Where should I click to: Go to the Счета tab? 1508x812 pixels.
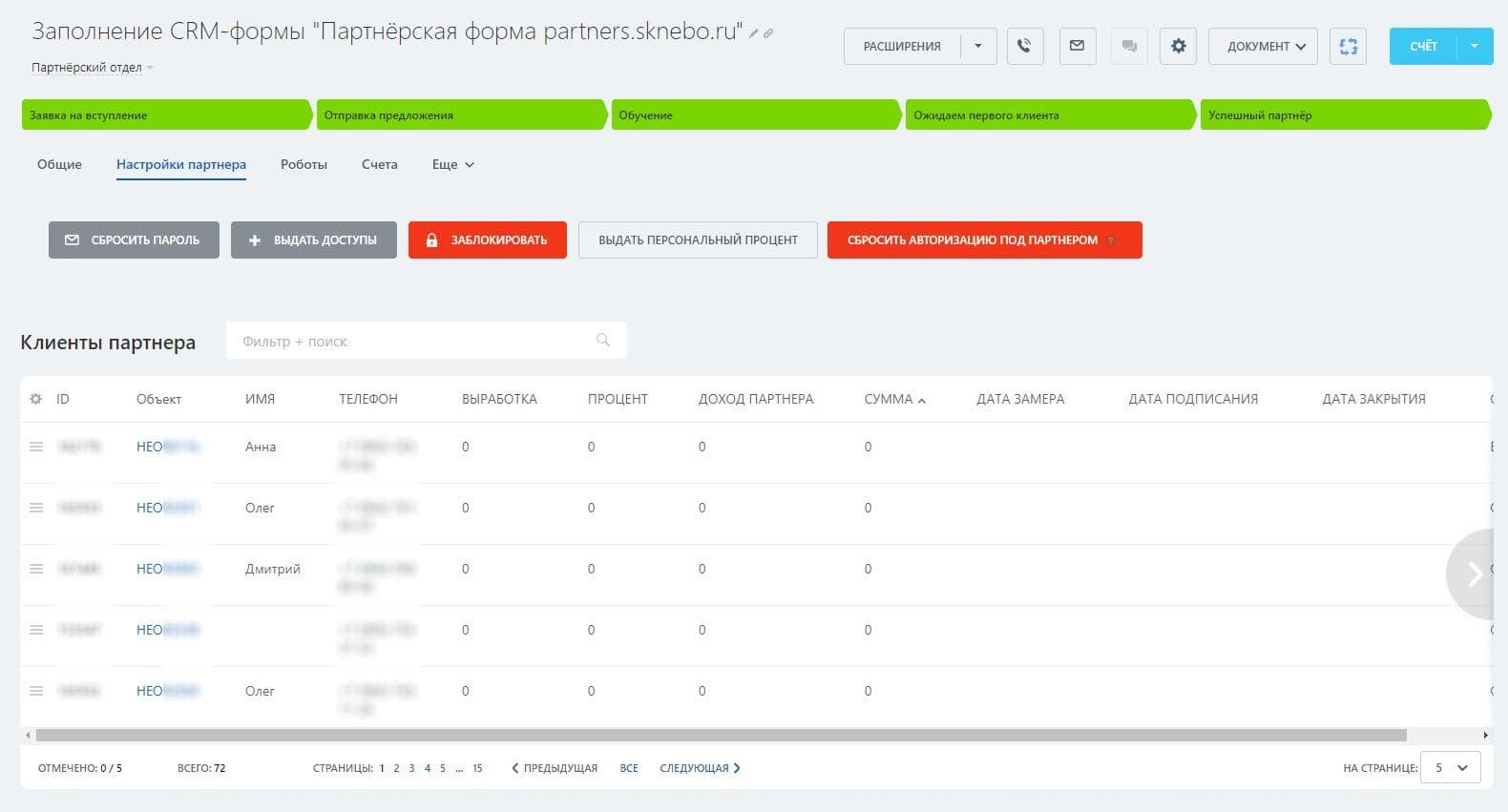pyautogui.click(x=380, y=164)
